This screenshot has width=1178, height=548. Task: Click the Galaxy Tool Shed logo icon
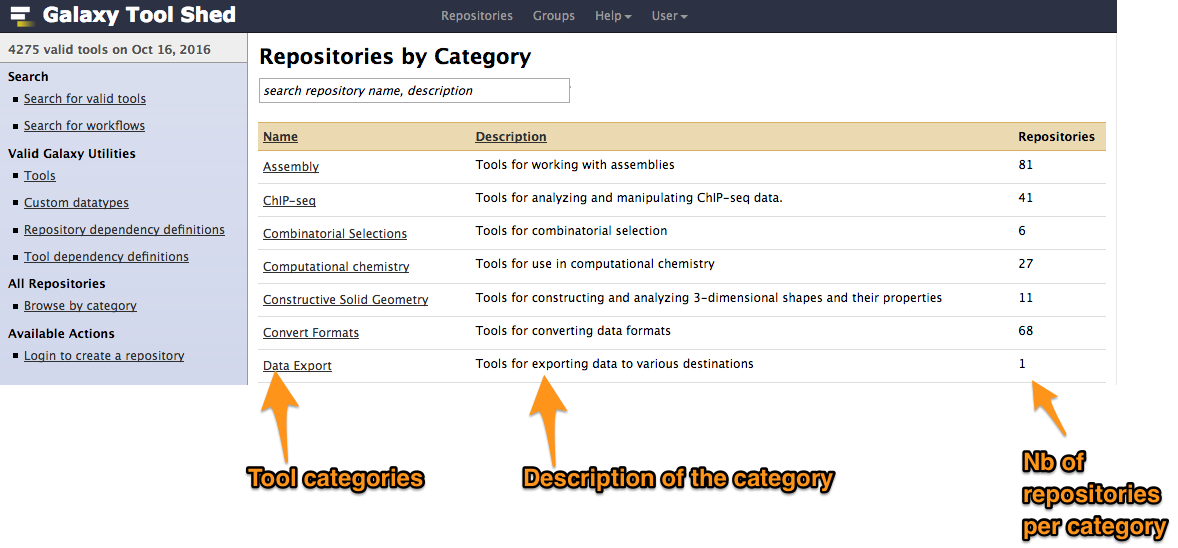(21, 14)
